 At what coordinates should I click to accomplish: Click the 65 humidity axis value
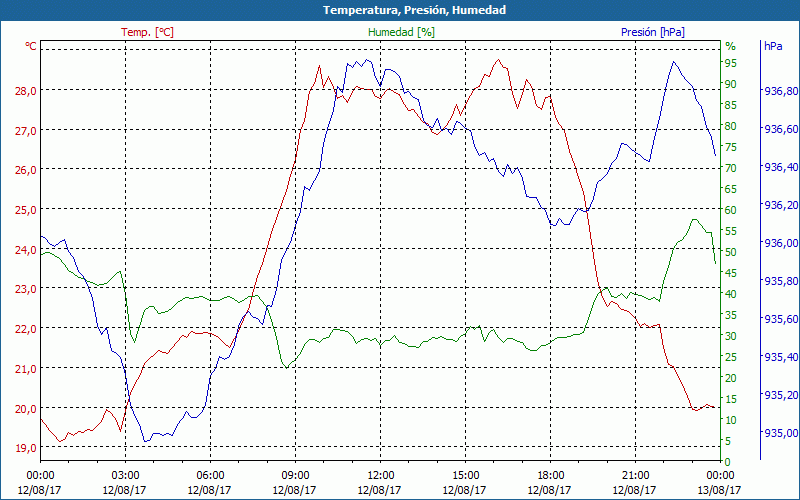click(x=731, y=189)
